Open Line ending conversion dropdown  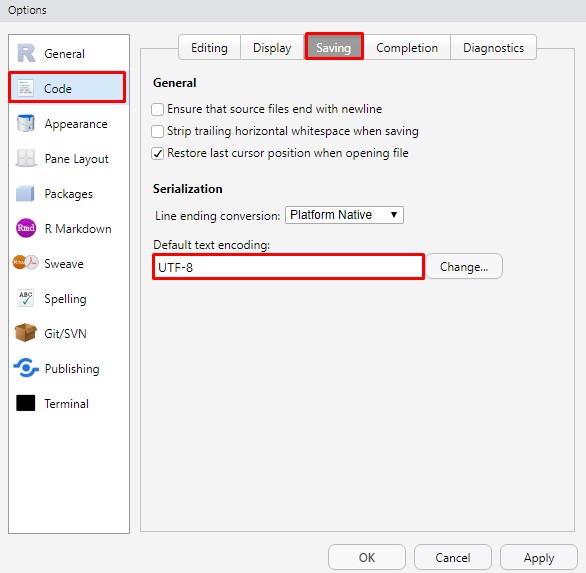pos(344,215)
